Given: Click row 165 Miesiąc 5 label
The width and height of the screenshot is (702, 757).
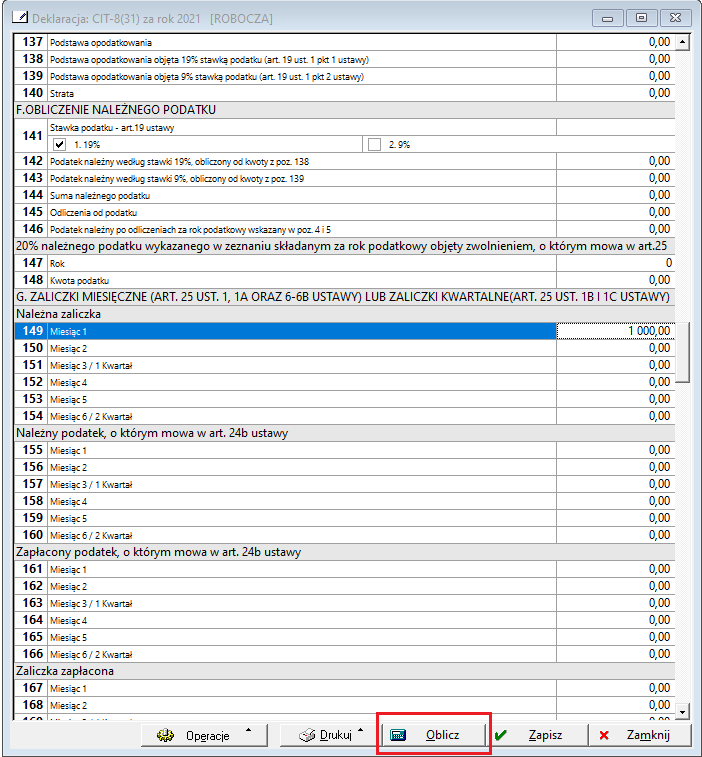Looking at the screenshot, I should [69, 638].
